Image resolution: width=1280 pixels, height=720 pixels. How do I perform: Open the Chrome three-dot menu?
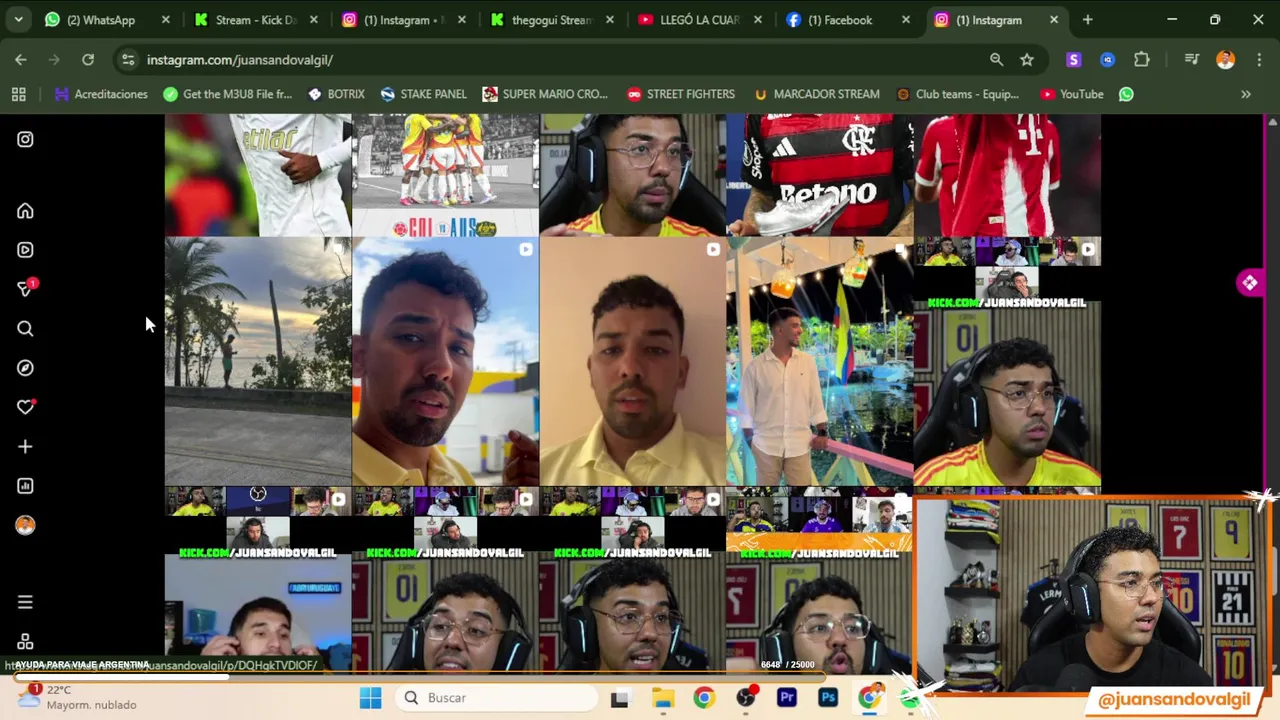(1258, 60)
